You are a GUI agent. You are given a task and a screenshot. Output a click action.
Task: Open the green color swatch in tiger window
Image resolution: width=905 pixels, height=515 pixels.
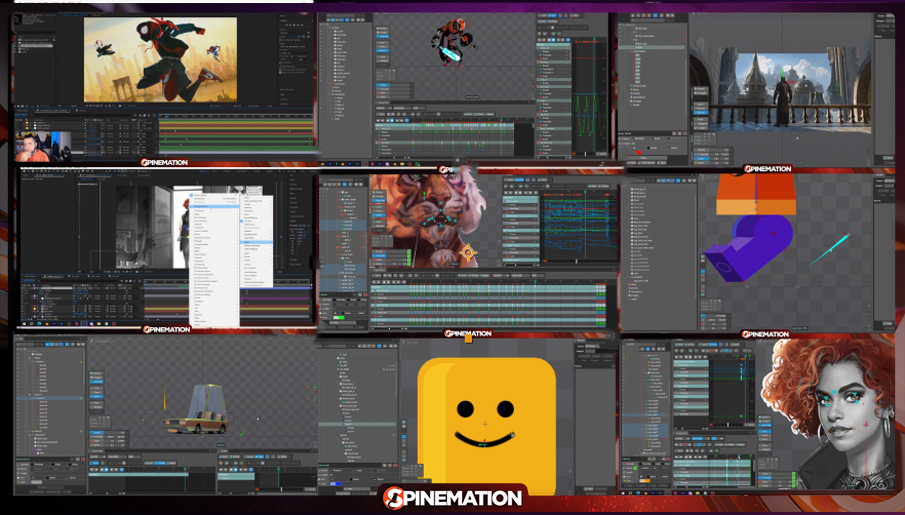point(339,318)
